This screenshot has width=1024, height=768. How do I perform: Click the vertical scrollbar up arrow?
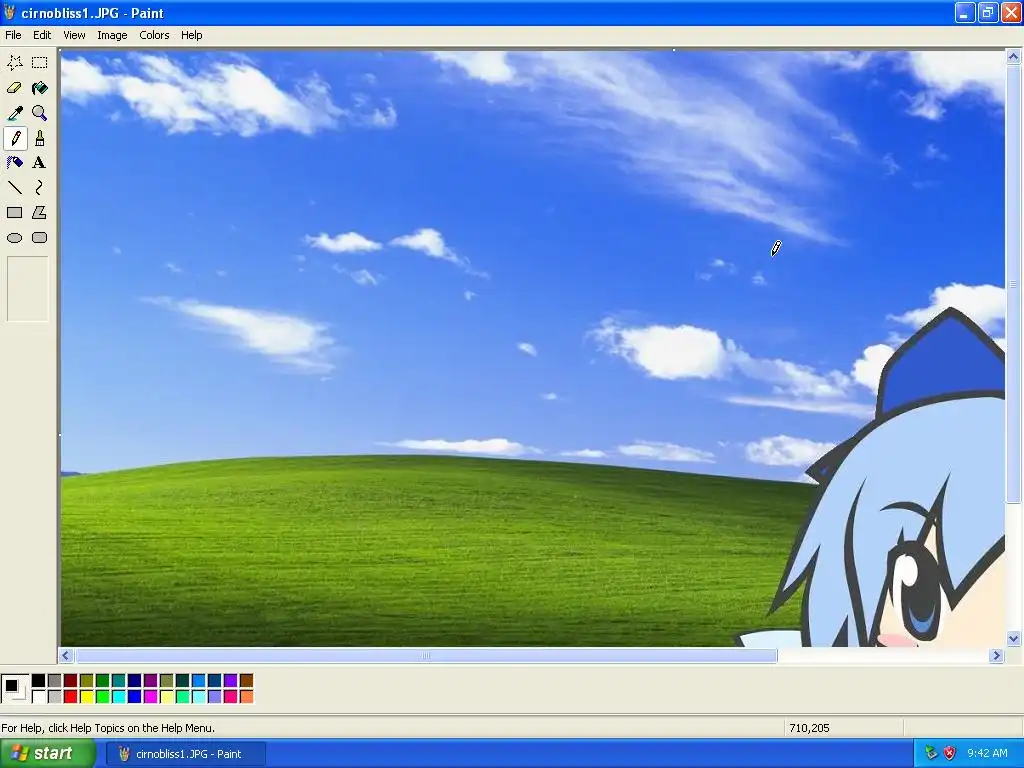tap(1014, 57)
